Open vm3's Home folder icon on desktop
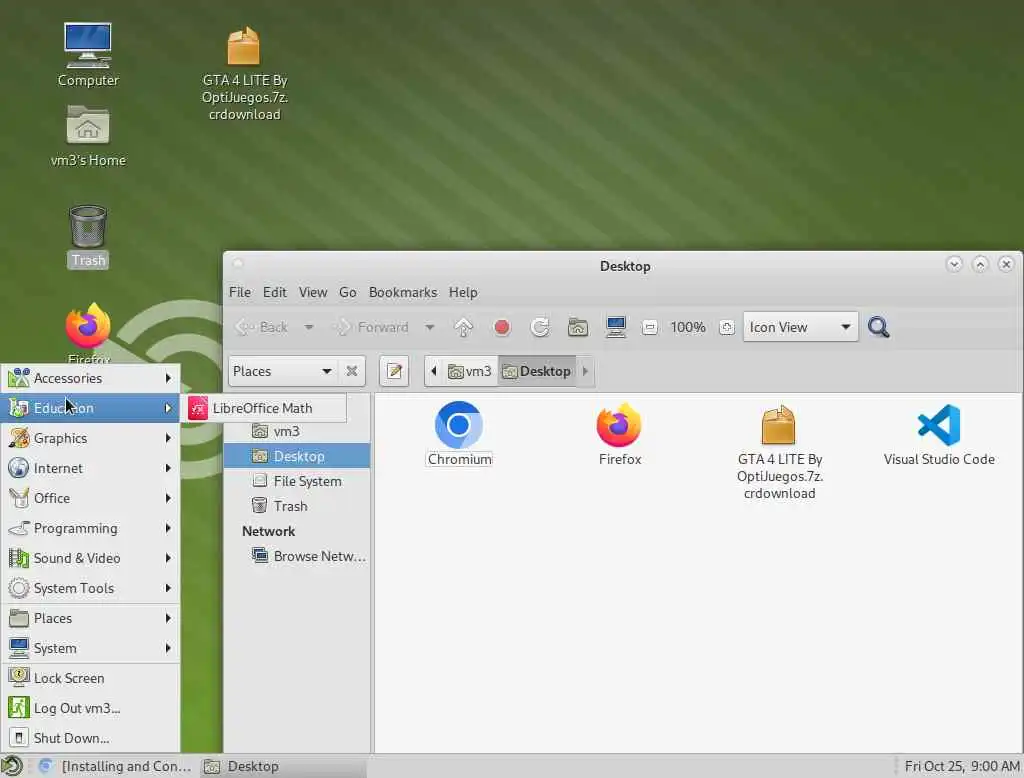This screenshot has width=1024, height=778. [88, 136]
